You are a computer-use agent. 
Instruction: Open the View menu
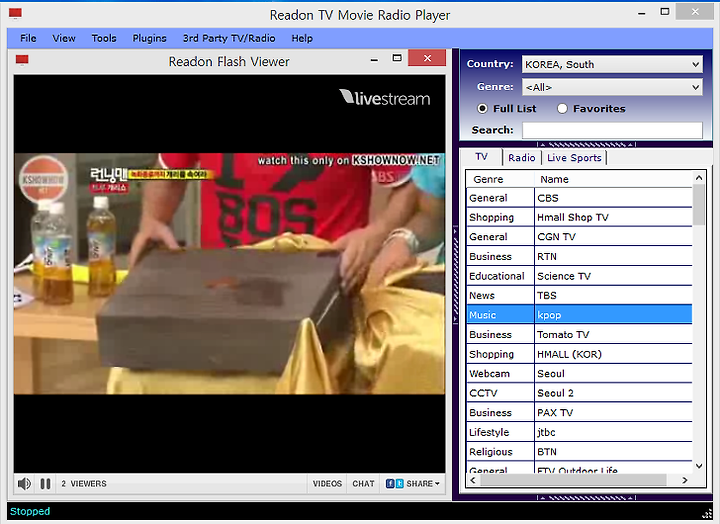[x=64, y=38]
